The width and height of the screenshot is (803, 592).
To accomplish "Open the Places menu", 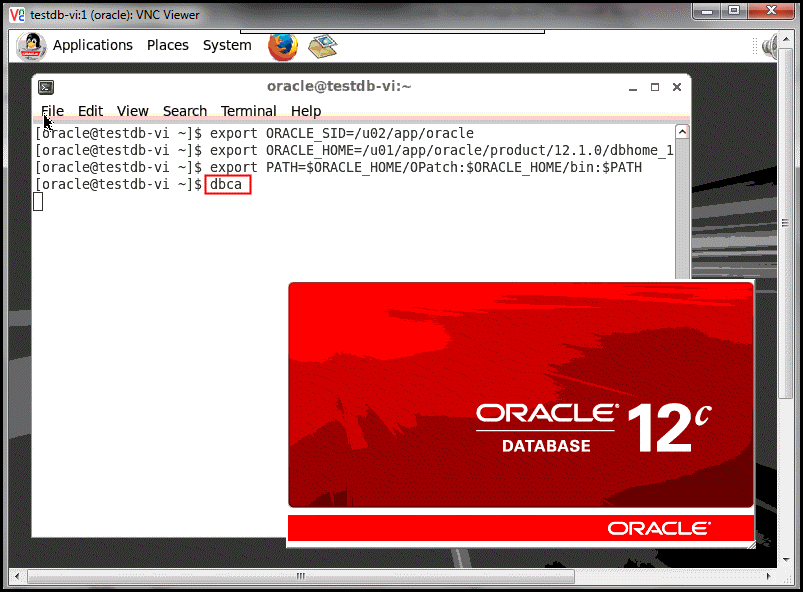I will [167, 45].
